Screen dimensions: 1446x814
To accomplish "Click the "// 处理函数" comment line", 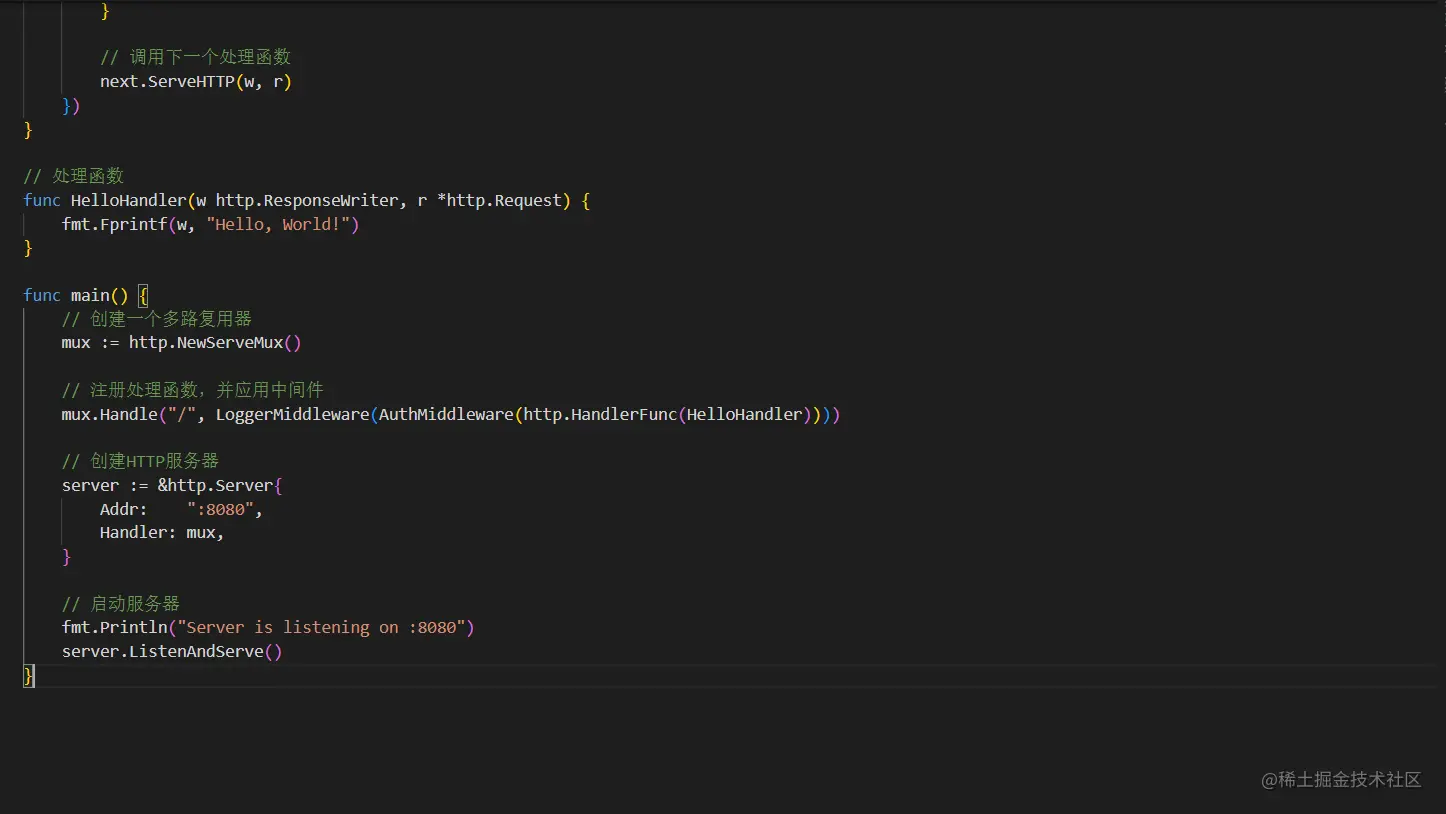I will coord(74,176).
